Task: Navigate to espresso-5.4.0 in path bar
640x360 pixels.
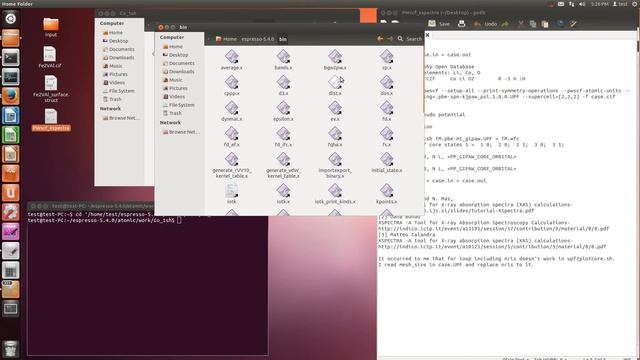Action: [258, 39]
